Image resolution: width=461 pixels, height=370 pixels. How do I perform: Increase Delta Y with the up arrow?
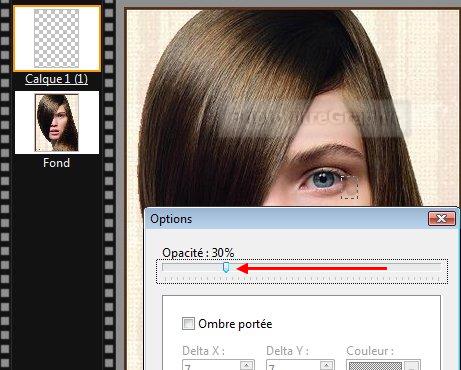pos(326,365)
